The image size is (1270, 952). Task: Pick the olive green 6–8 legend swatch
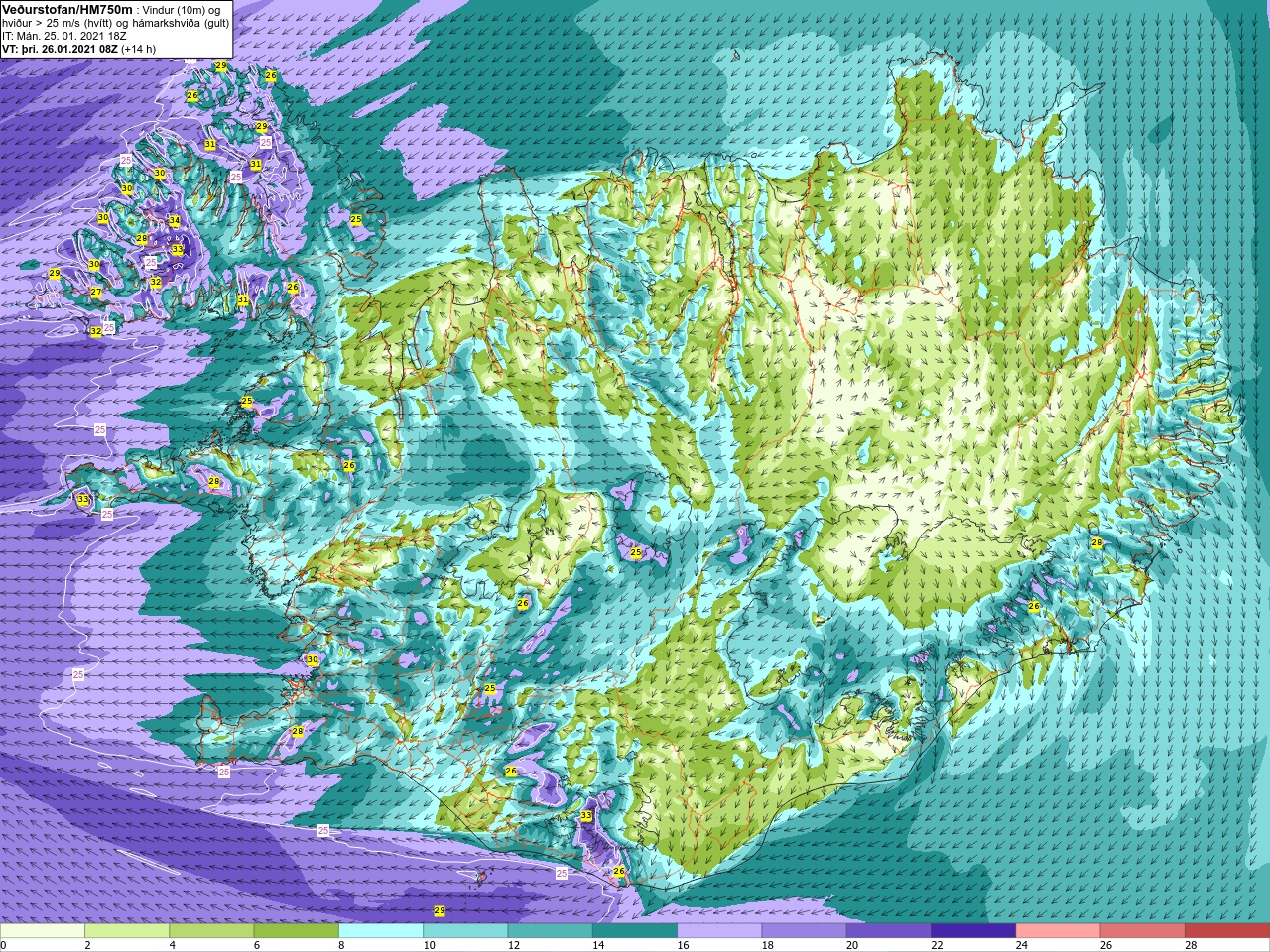(x=297, y=931)
